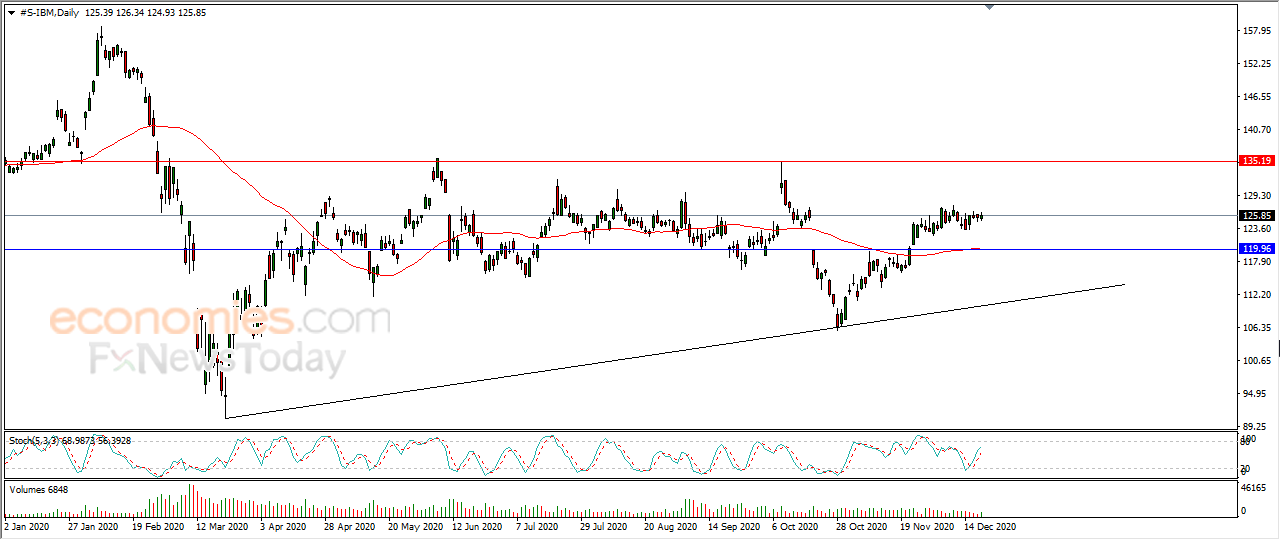Select the rising black trendline

(675, 351)
